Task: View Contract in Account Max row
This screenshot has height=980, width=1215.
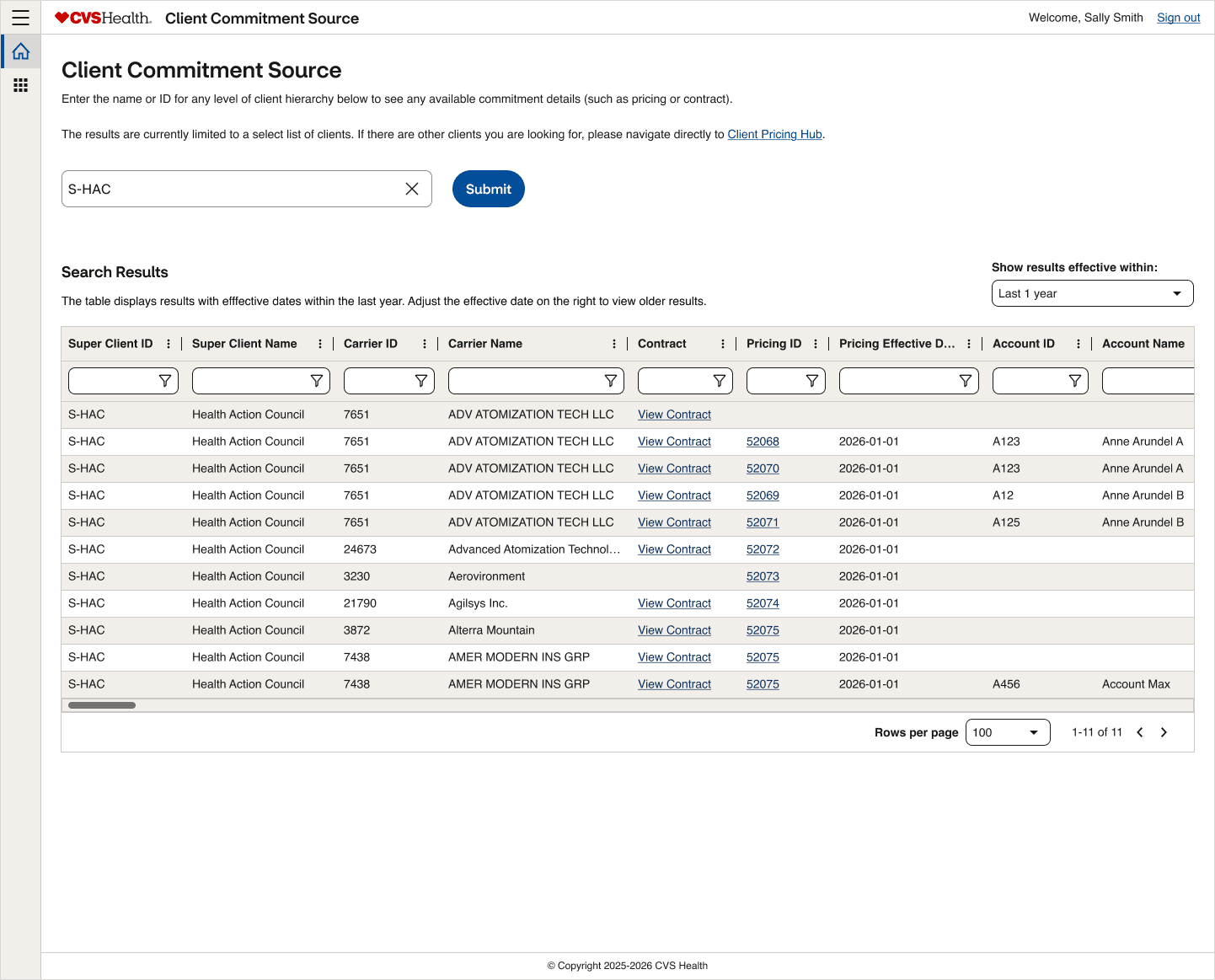Action: 674,684
